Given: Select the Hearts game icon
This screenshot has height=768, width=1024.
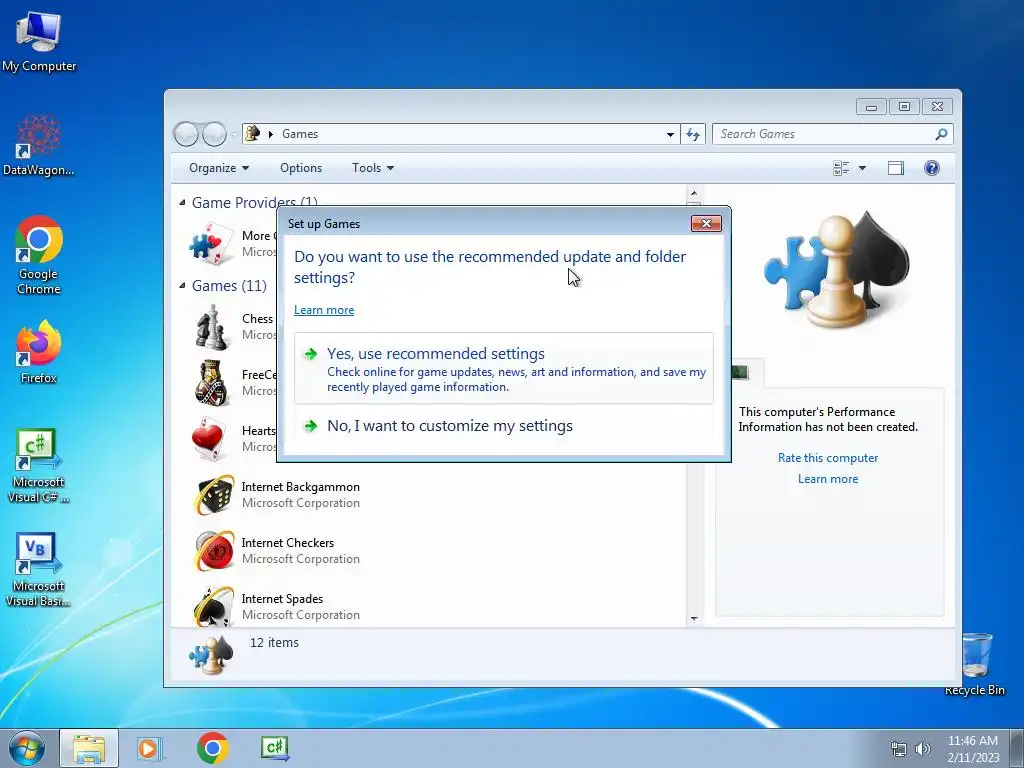Looking at the screenshot, I should click(210, 439).
